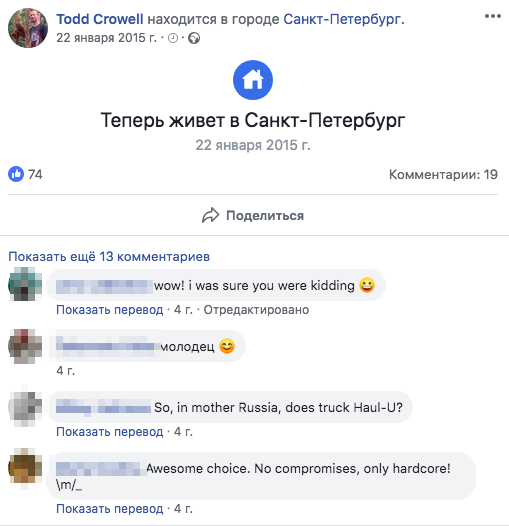Open the Санкт-Петербург location link
The image size is (509, 526).
pyautogui.click(x=342, y=19)
